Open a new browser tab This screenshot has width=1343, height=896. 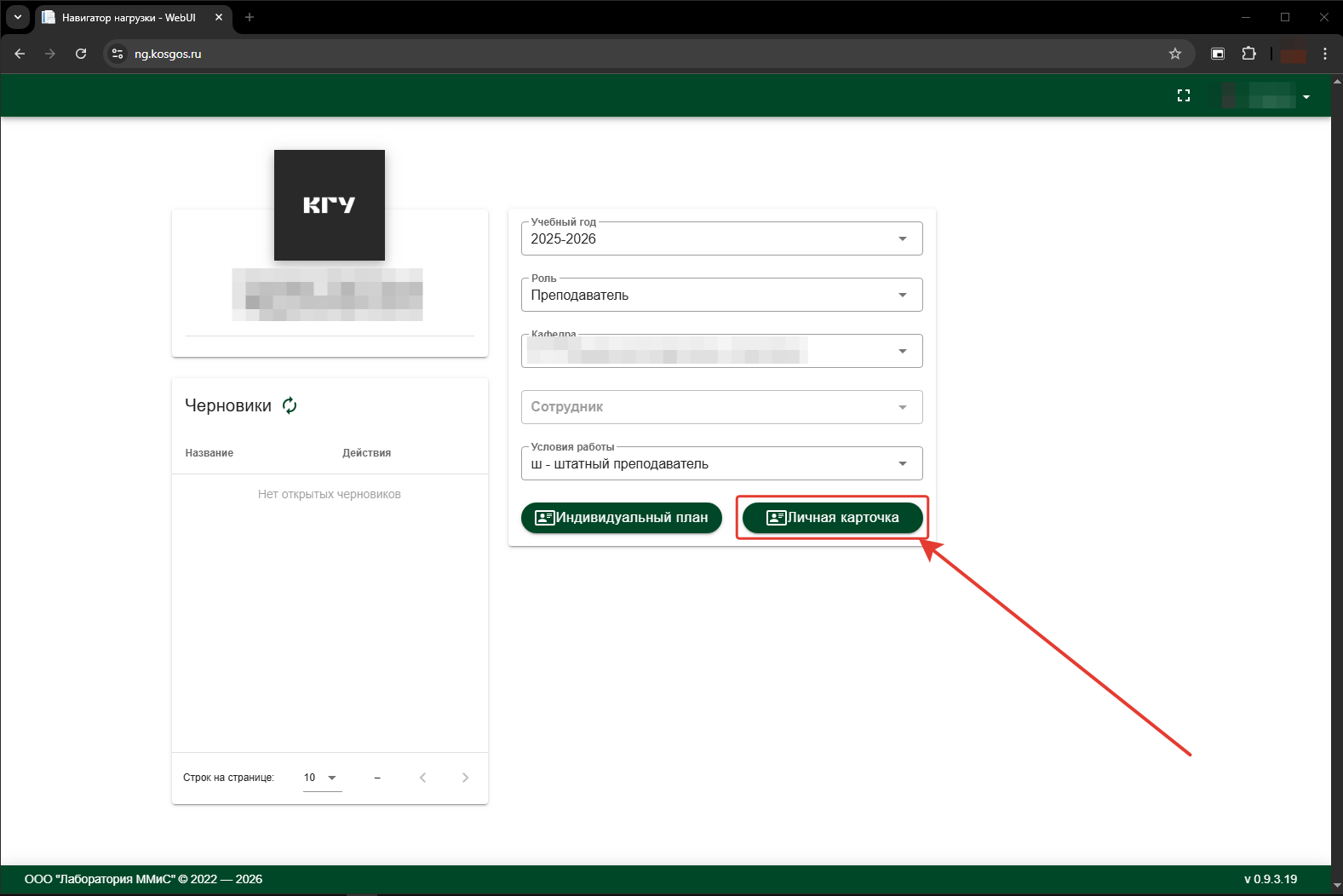tap(250, 17)
